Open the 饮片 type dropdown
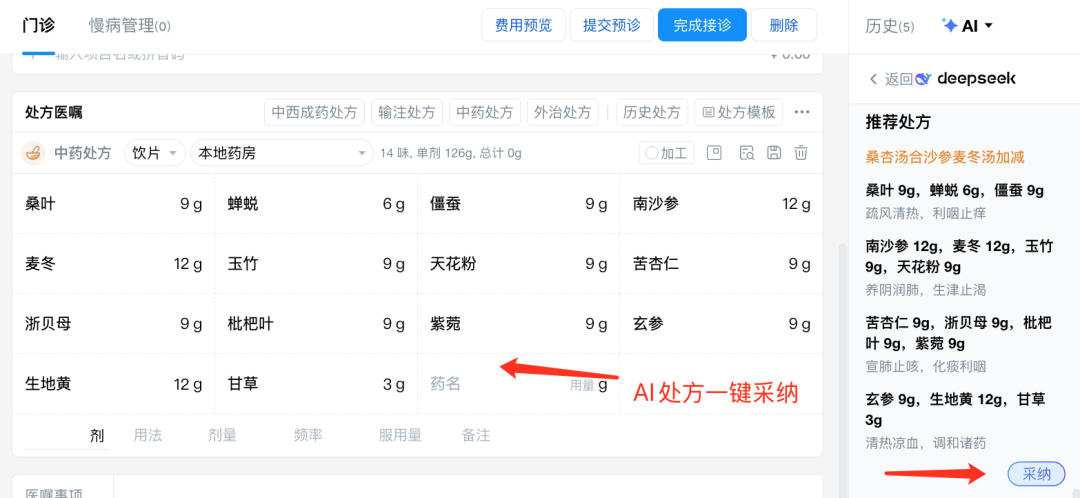The image size is (1080, 498). (155, 153)
